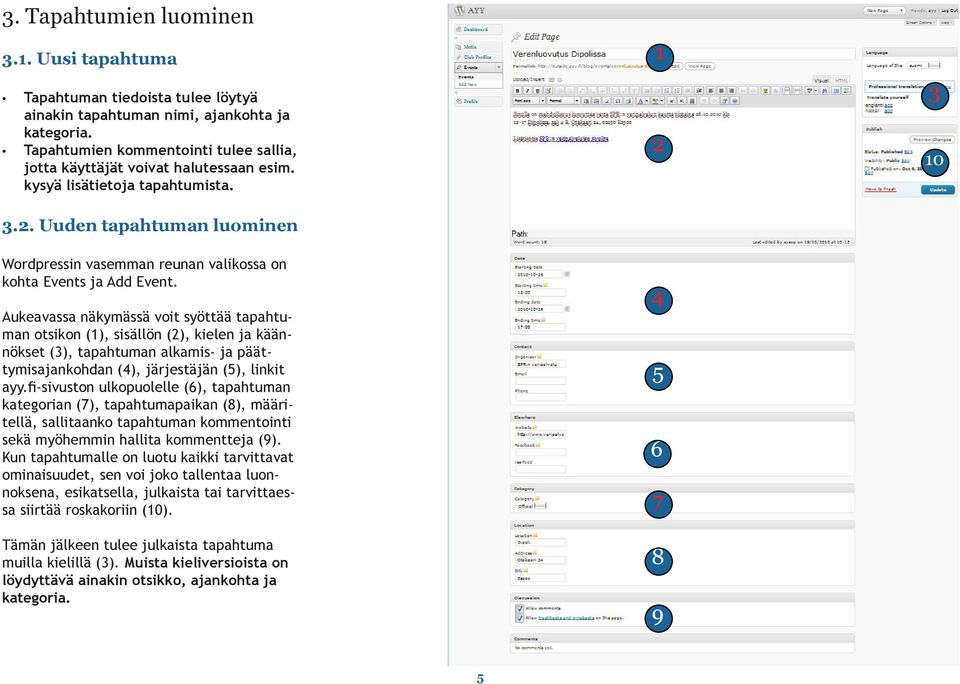
Task: Open calendar picker beside Ending date
Action: pyautogui.click(x=567, y=309)
